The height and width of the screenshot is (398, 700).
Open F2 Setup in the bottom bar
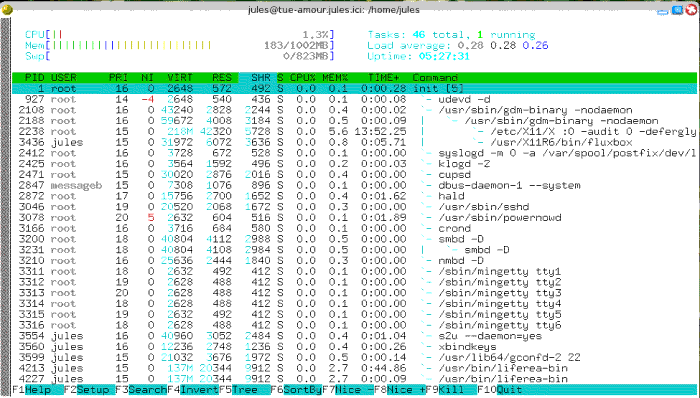[x=89, y=390]
